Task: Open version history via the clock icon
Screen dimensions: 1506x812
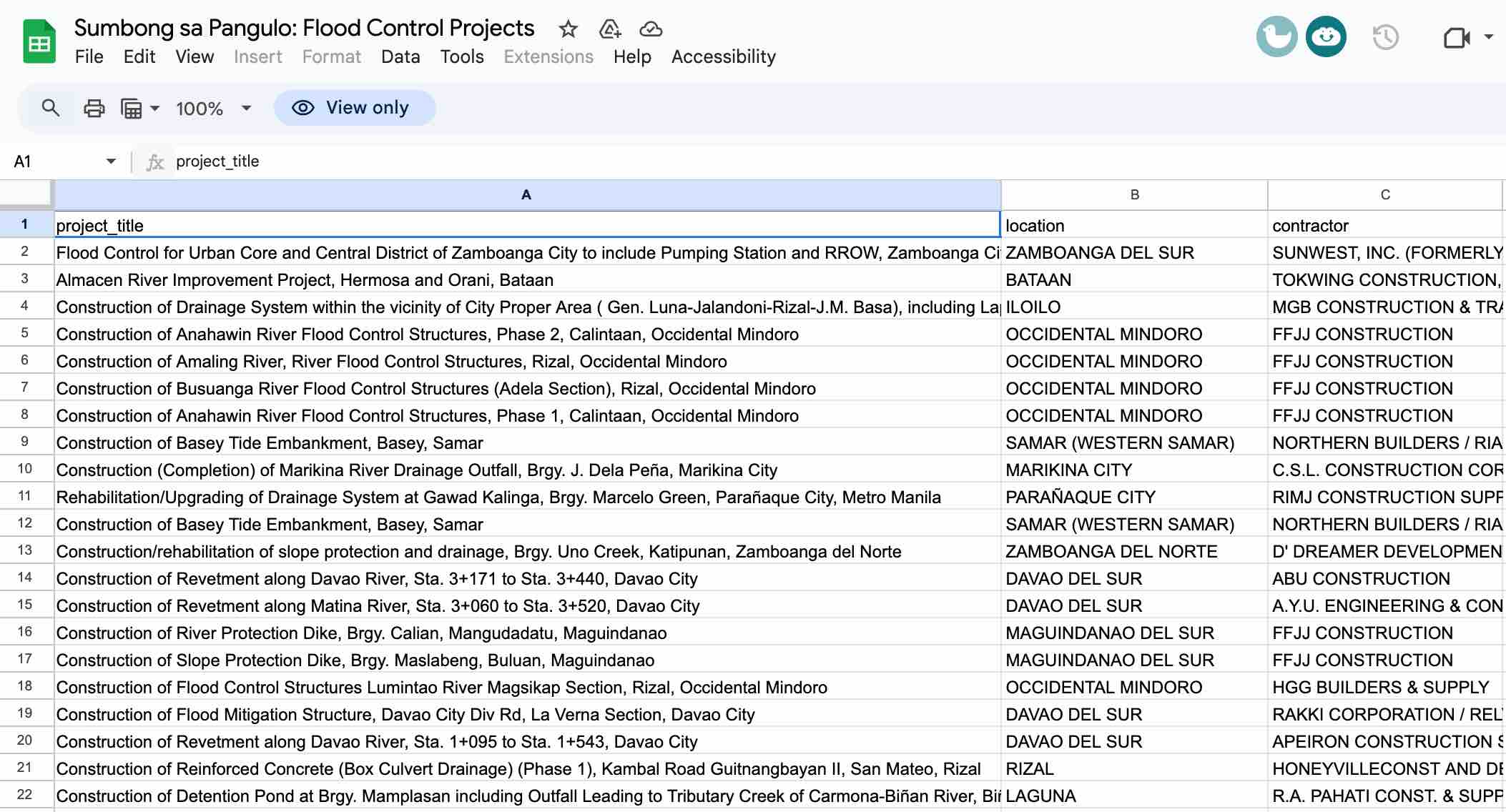Action: tap(1385, 36)
